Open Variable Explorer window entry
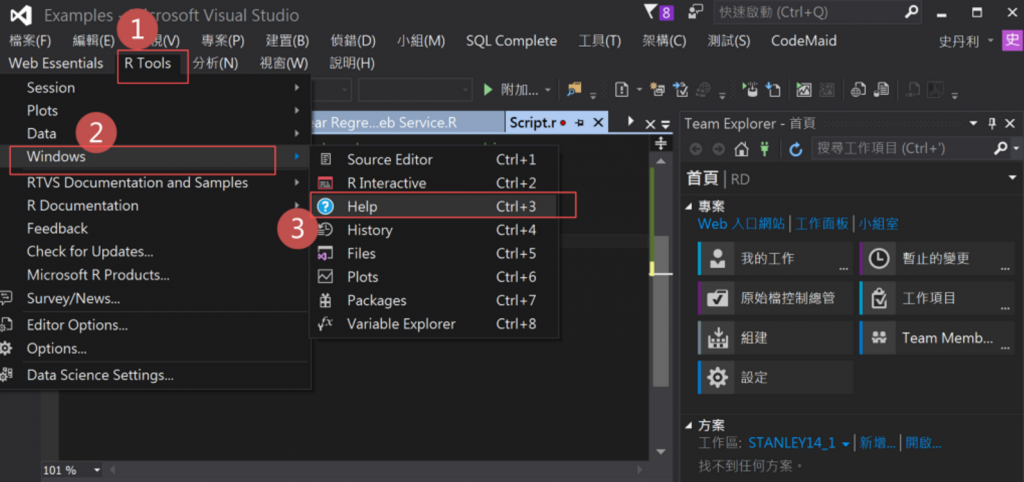This screenshot has width=1024, height=482. tap(434, 324)
